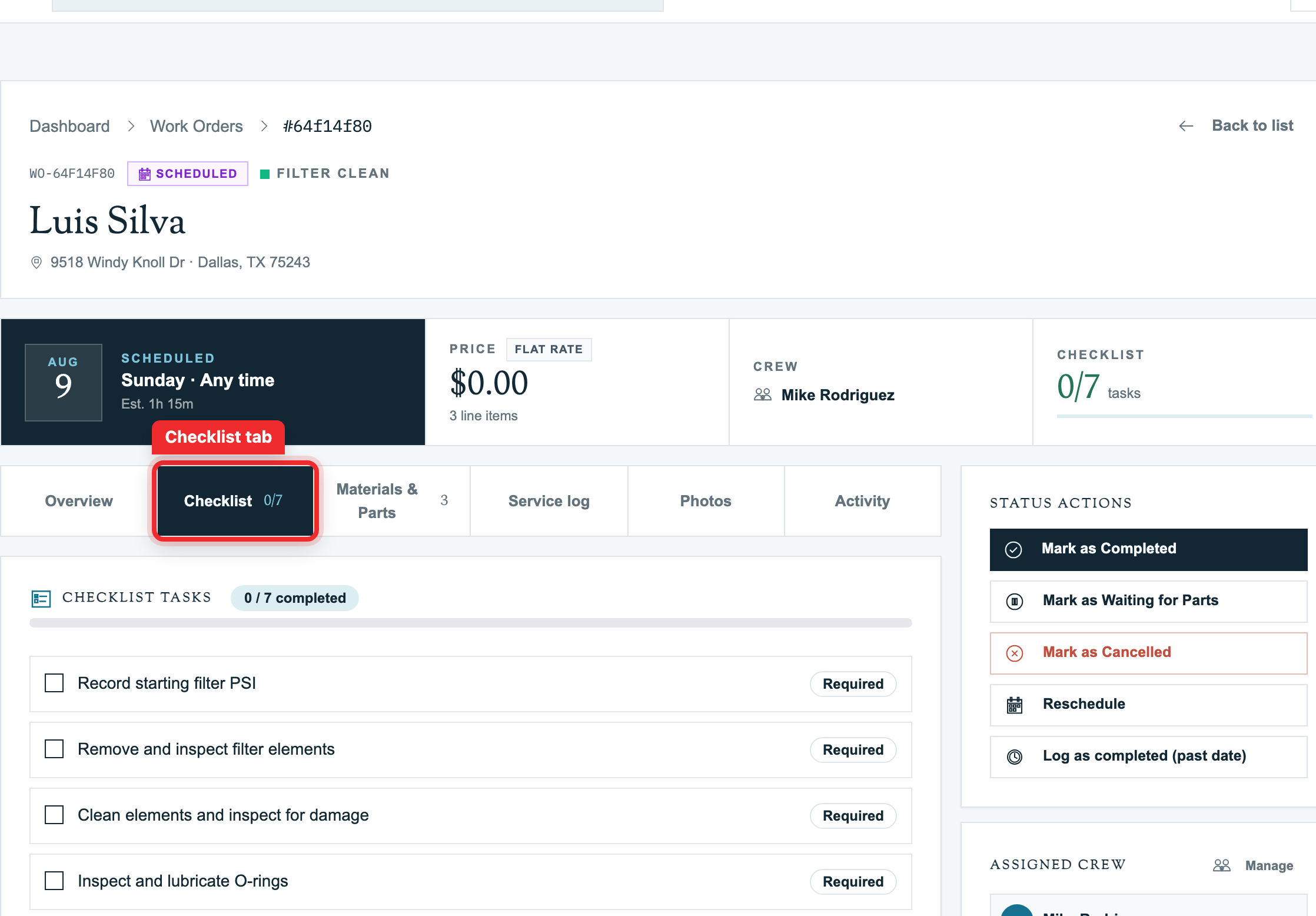Click the back arrow icon beside Back to list

coord(1186,126)
